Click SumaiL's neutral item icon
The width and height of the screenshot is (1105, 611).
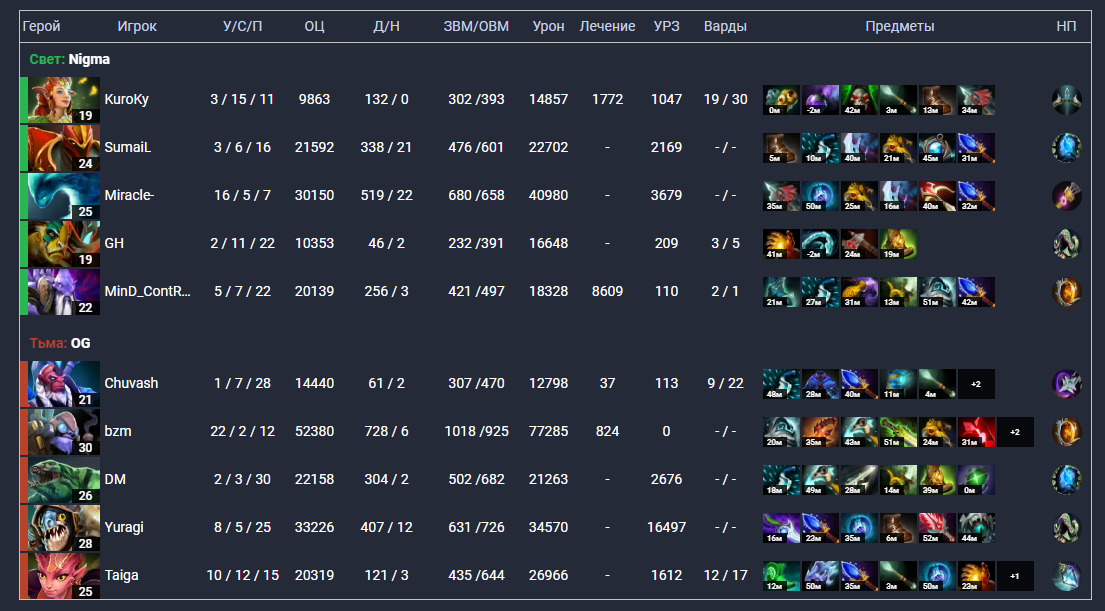coord(1066,148)
